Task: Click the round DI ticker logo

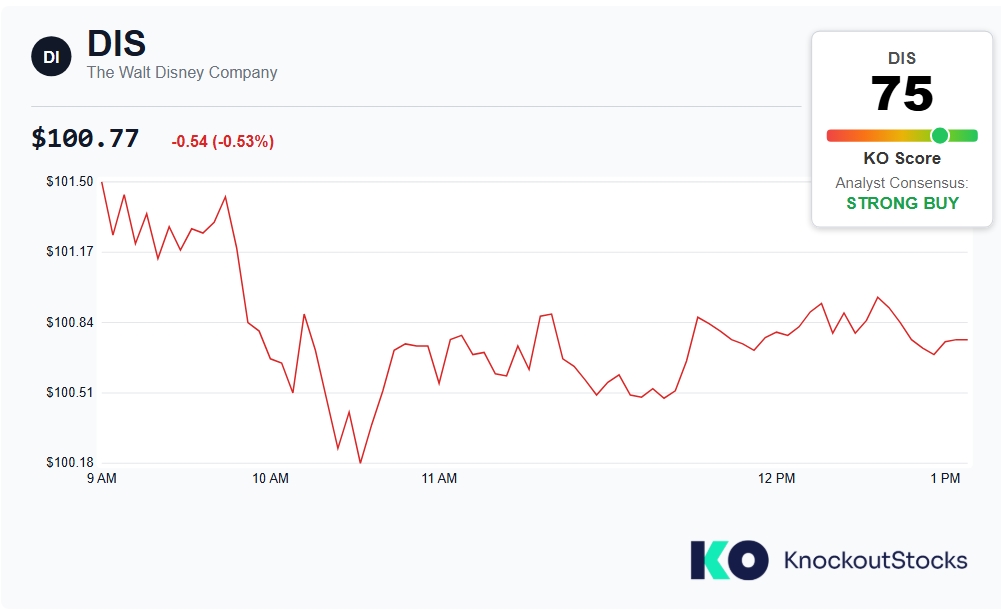Action: click(x=51, y=56)
